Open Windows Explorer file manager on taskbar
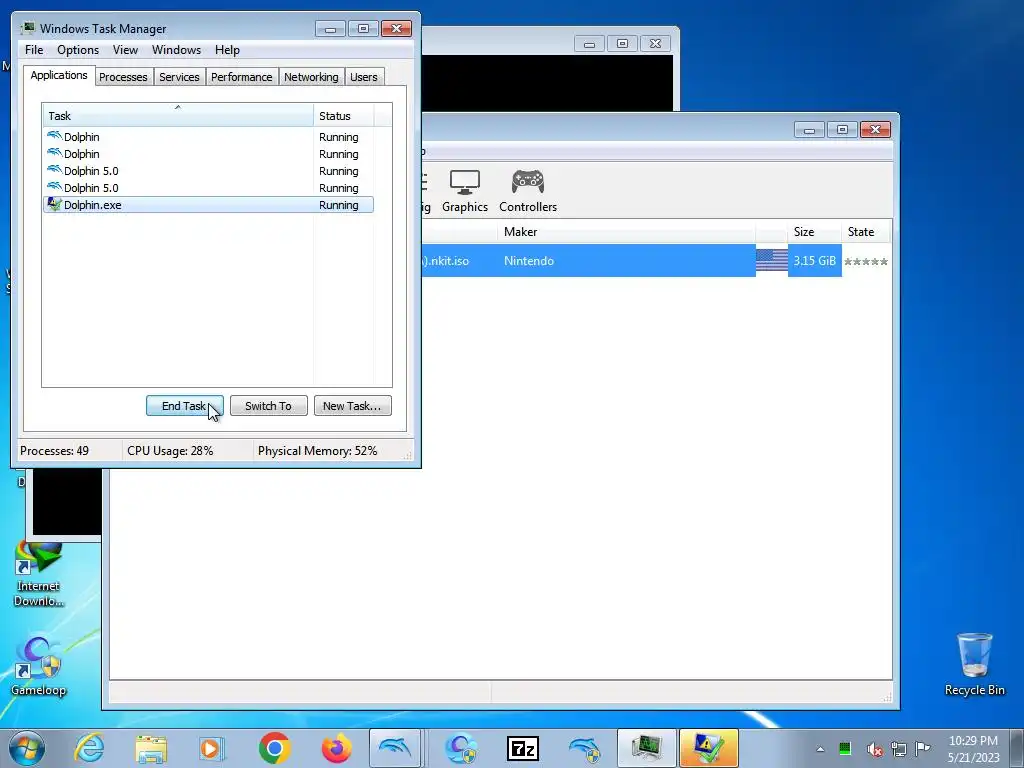The height and width of the screenshot is (768, 1024). (151, 748)
